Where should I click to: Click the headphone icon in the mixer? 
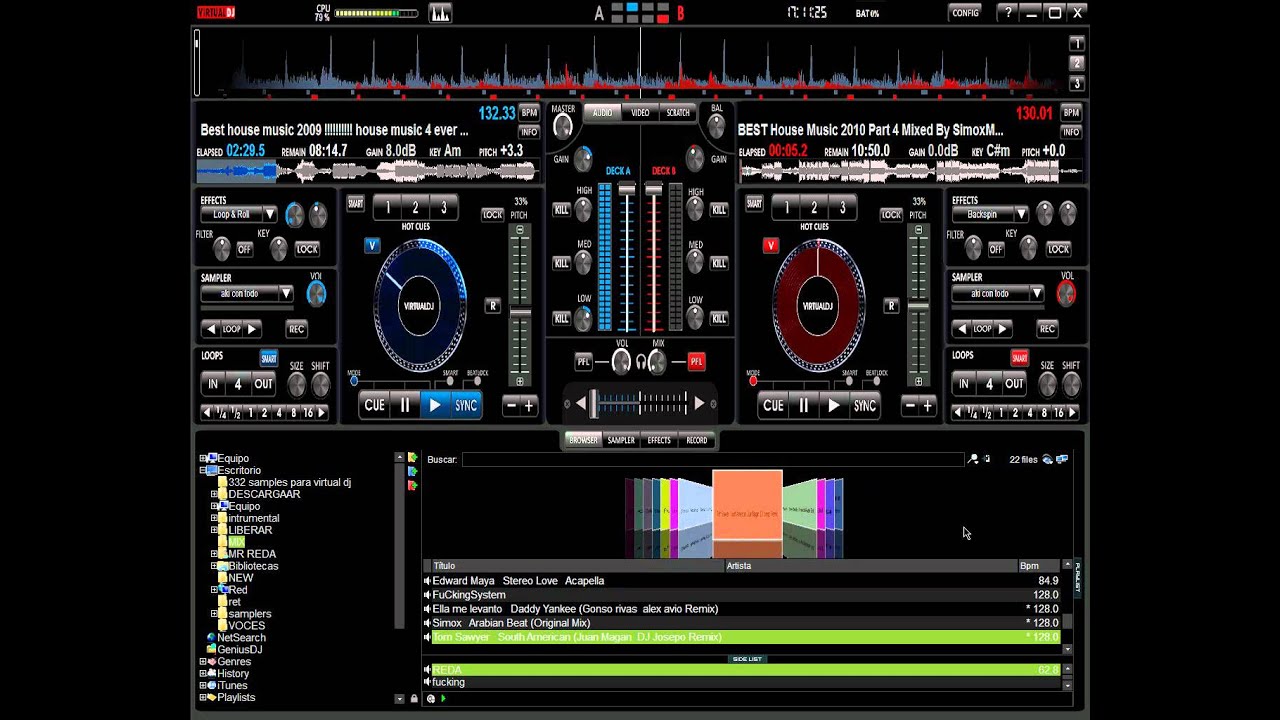(x=640, y=361)
